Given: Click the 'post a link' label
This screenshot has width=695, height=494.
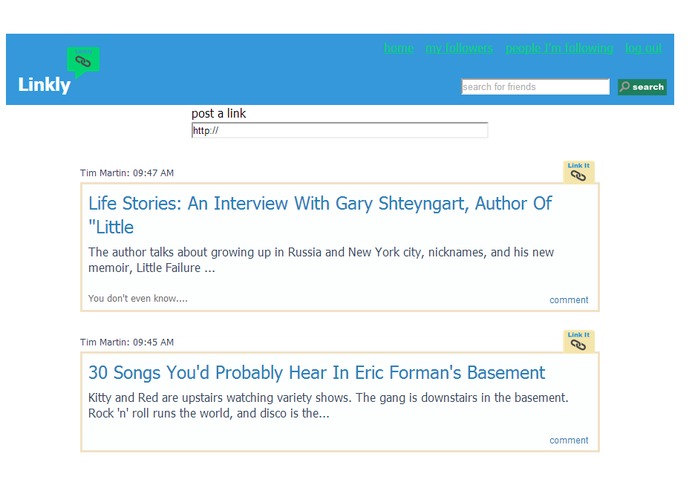Looking at the screenshot, I should [219, 113].
